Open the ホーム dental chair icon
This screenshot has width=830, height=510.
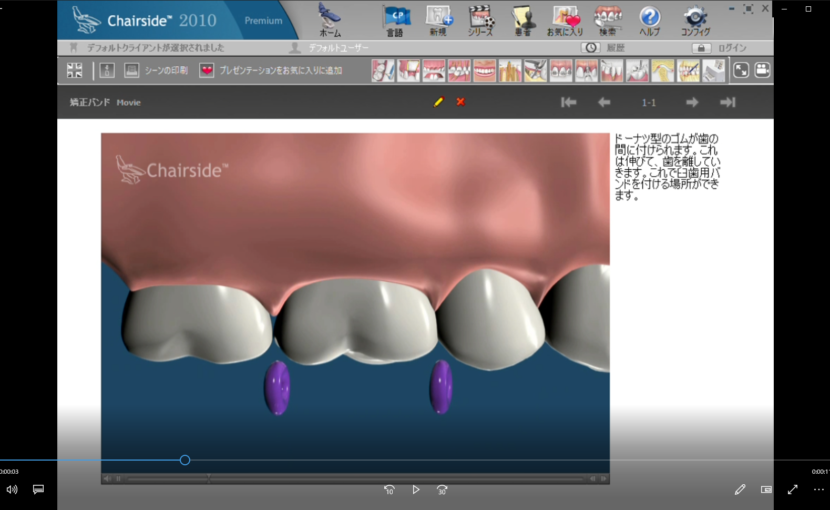pyautogui.click(x=330, y=20)
